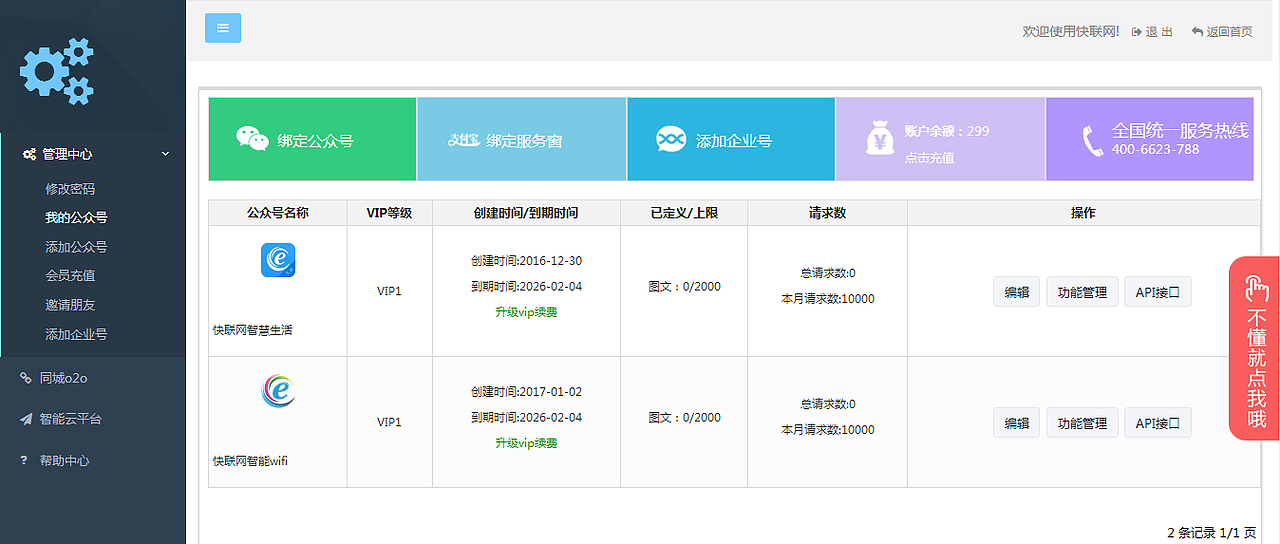Viewport: 1280px width, 544px height.
Task: Click the 公众号名称 column header
Action: 278,213
